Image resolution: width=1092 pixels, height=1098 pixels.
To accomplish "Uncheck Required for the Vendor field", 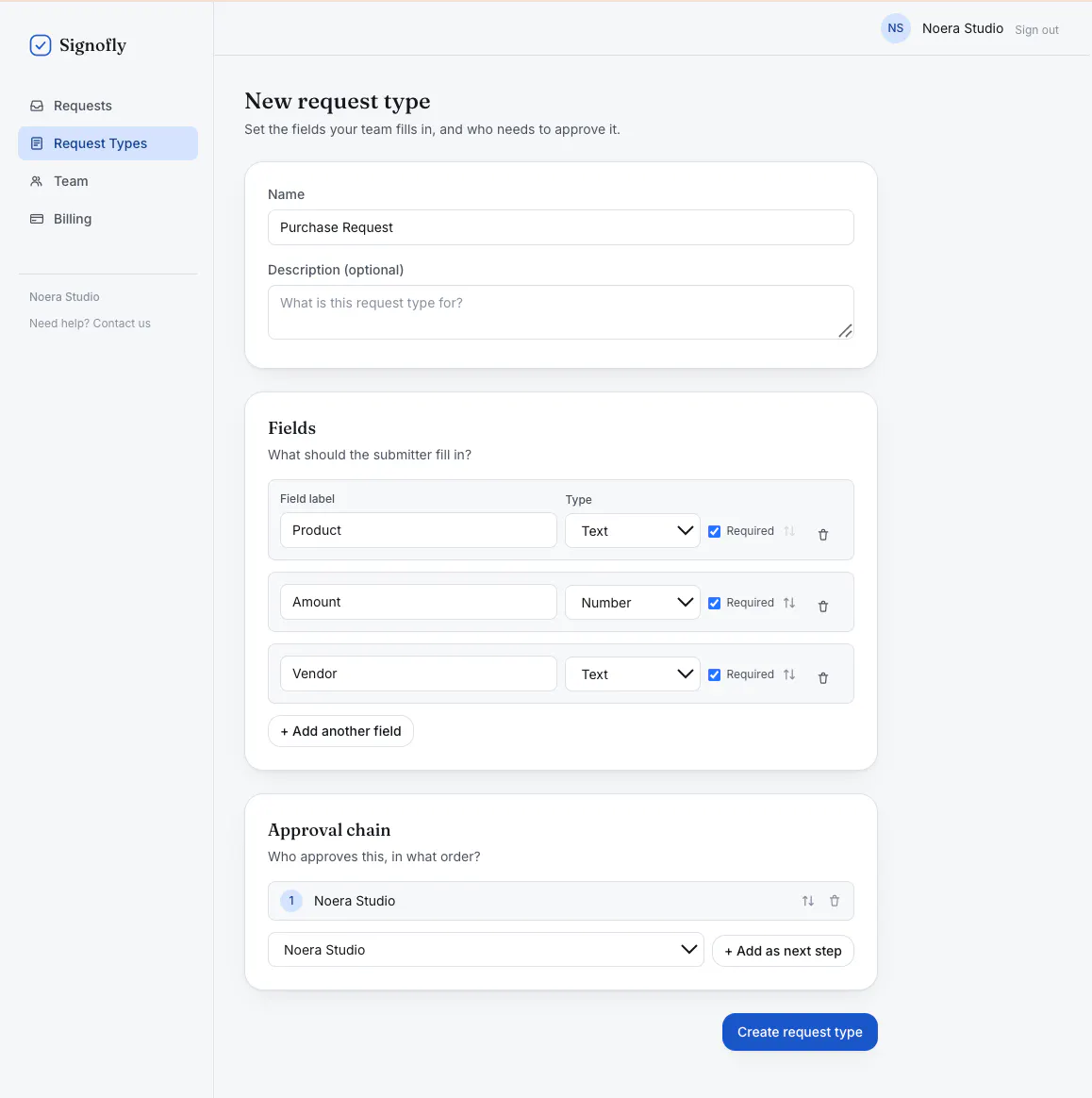I will [x=714, y=674].
